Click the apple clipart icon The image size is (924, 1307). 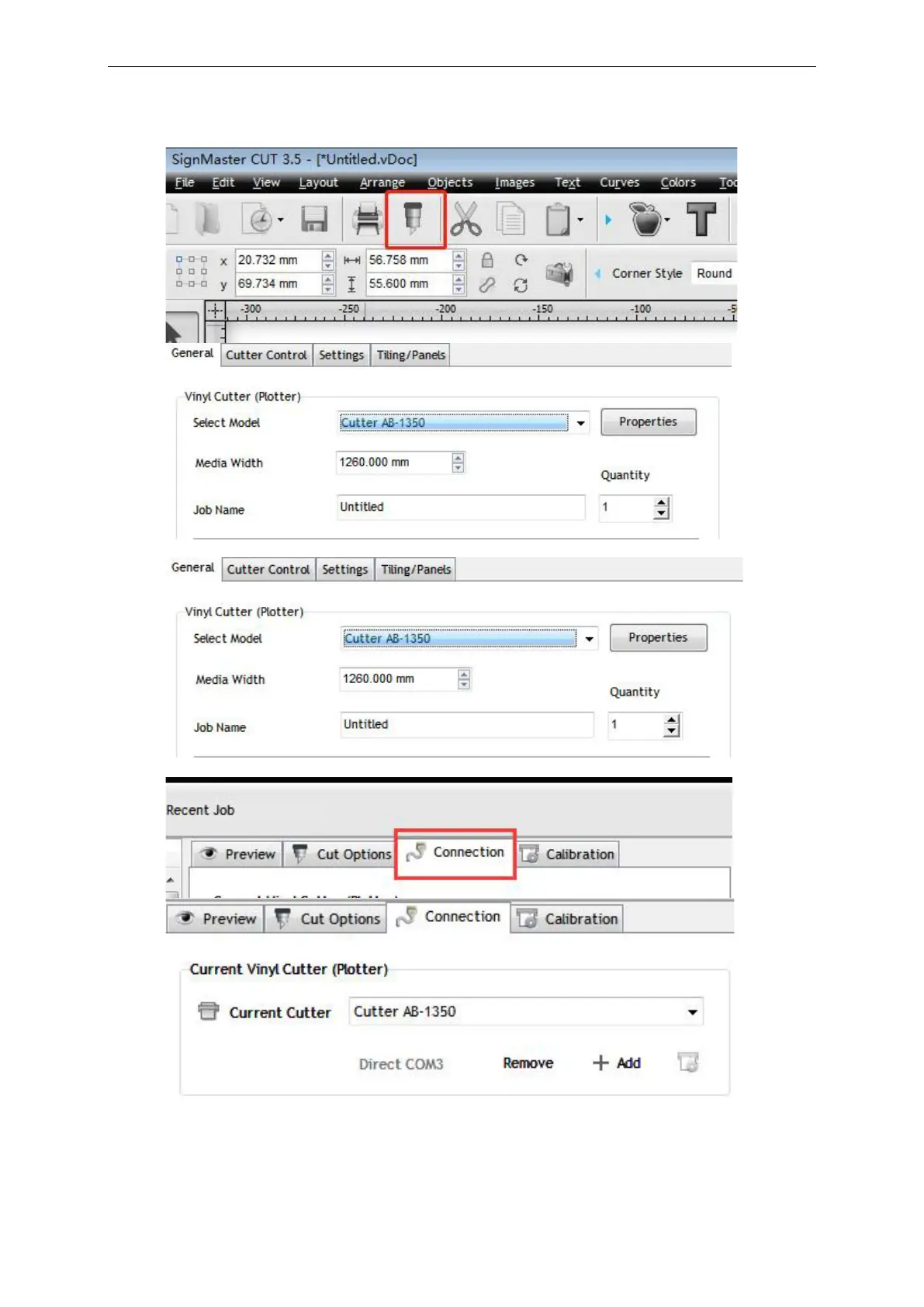tap(645, 220)
